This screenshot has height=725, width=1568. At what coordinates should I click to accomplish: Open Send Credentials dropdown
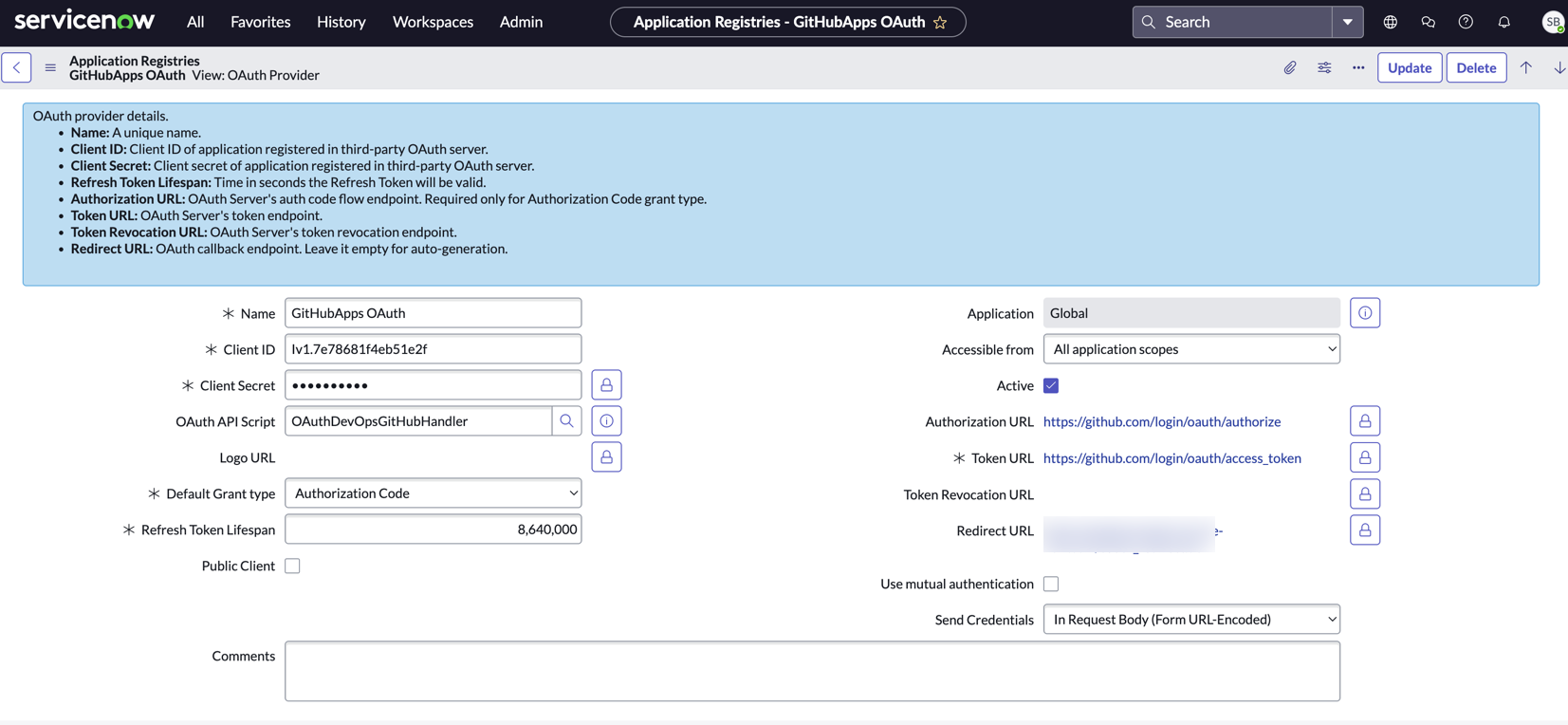(x=1191, y=620)
